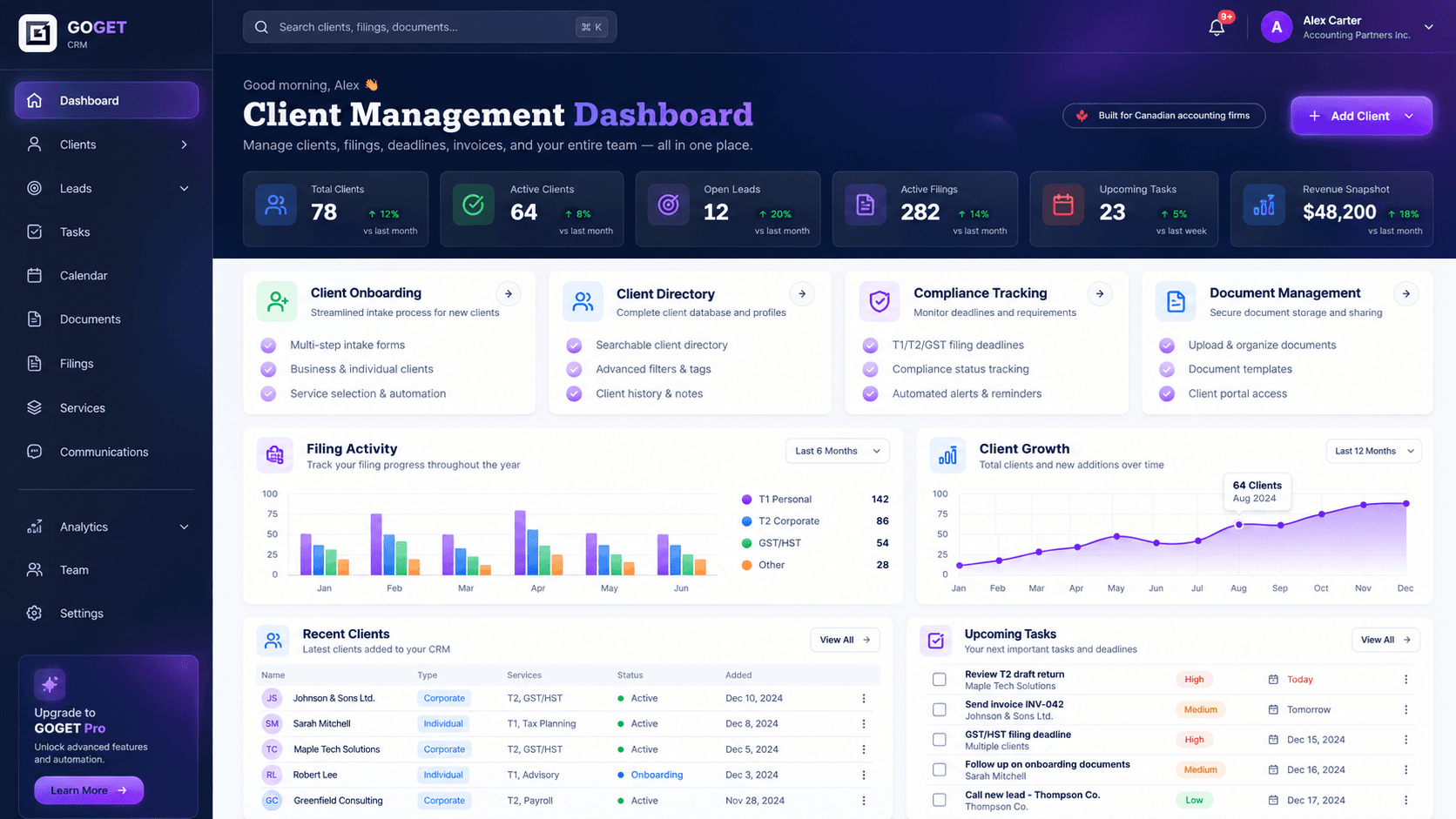1456x819 pixels.
Task: Click the Open Leads target icon
Action: tap(668, 205)
